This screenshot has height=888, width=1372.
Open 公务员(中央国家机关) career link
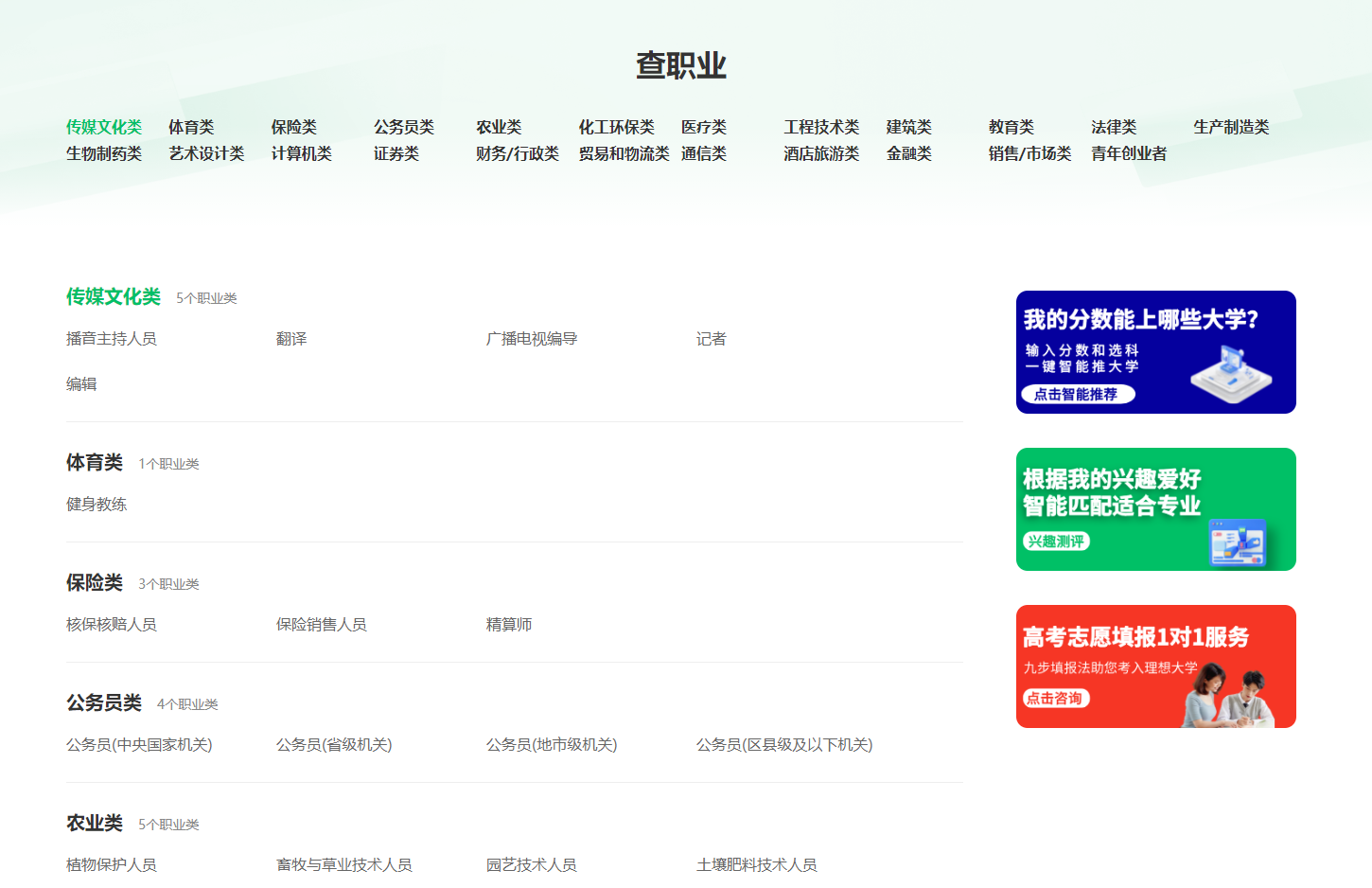[139, 745]
